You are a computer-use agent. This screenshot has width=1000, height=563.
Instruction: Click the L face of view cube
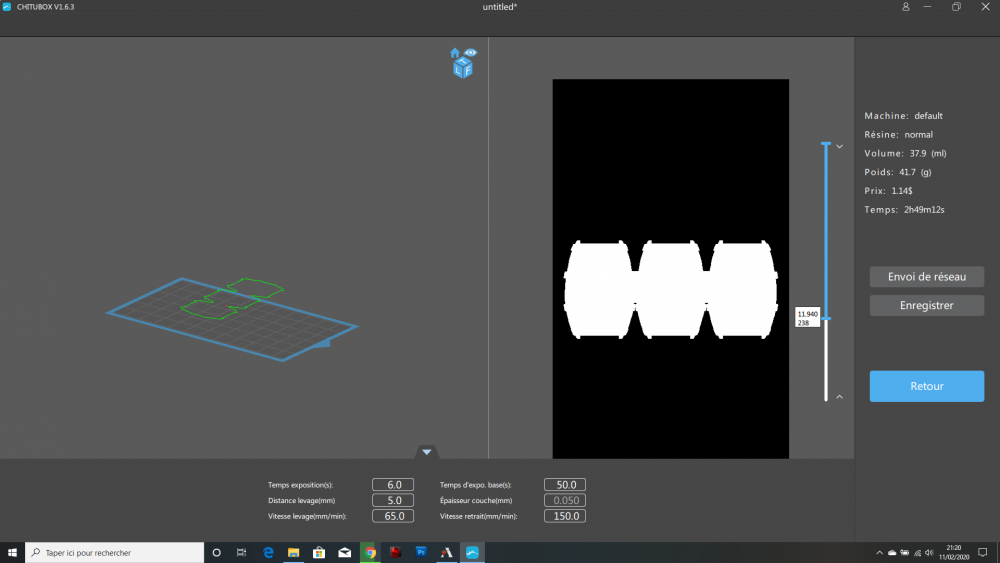(x=459, y=70)
